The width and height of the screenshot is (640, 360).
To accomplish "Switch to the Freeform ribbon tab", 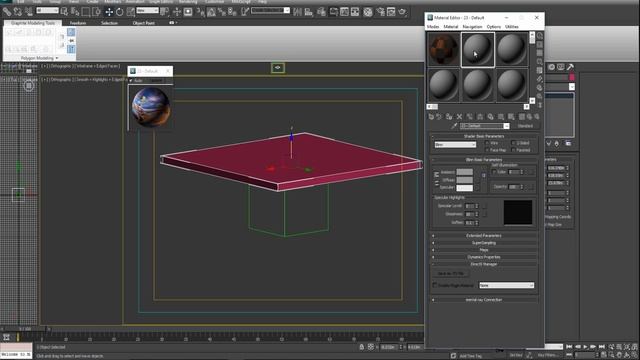I will [x=78, y=23].
